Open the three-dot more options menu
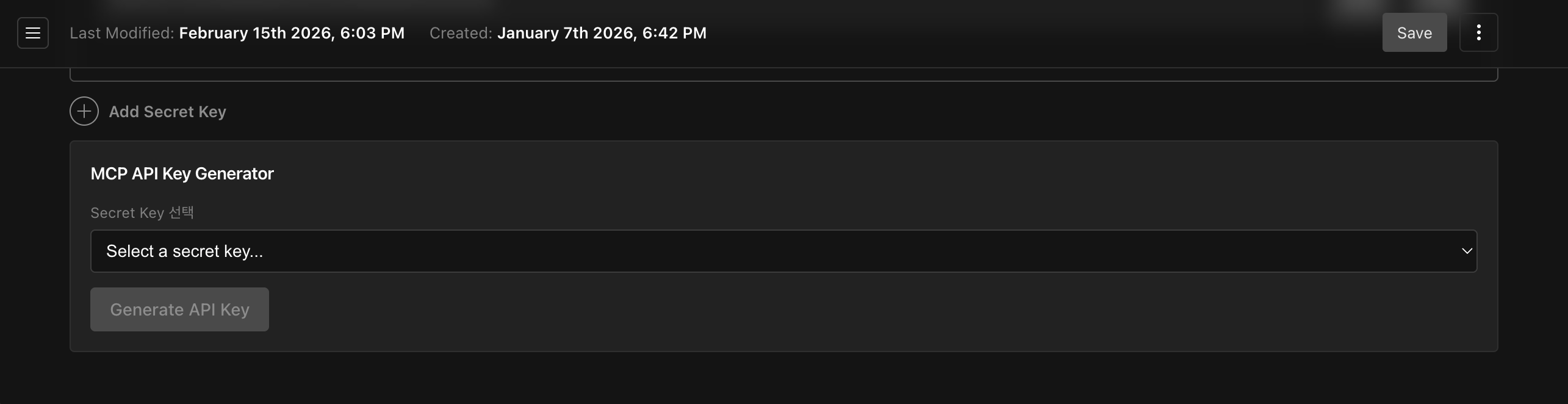 coord(1478,33)
